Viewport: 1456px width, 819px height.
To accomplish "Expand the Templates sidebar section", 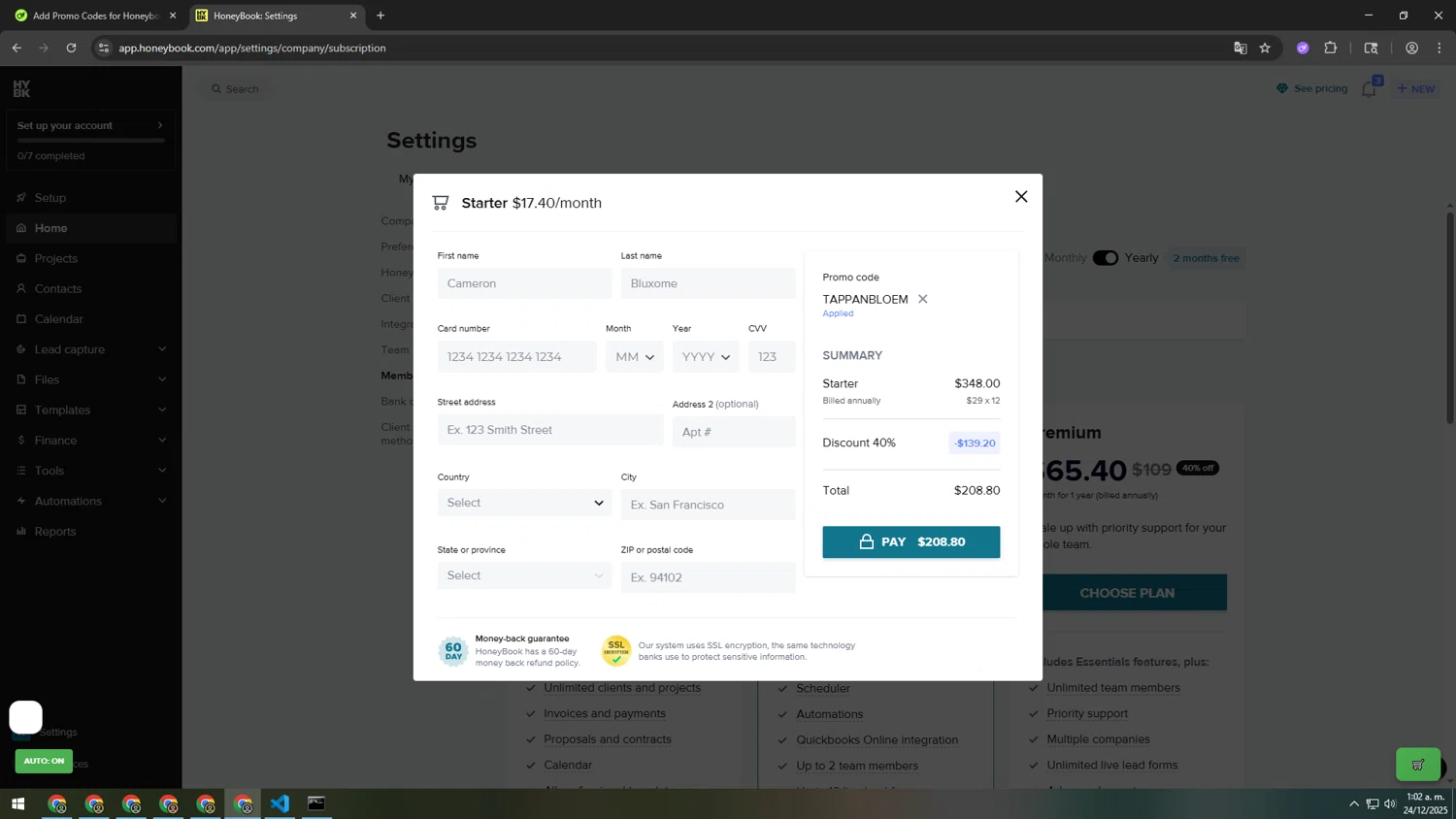I will (90, 409).
